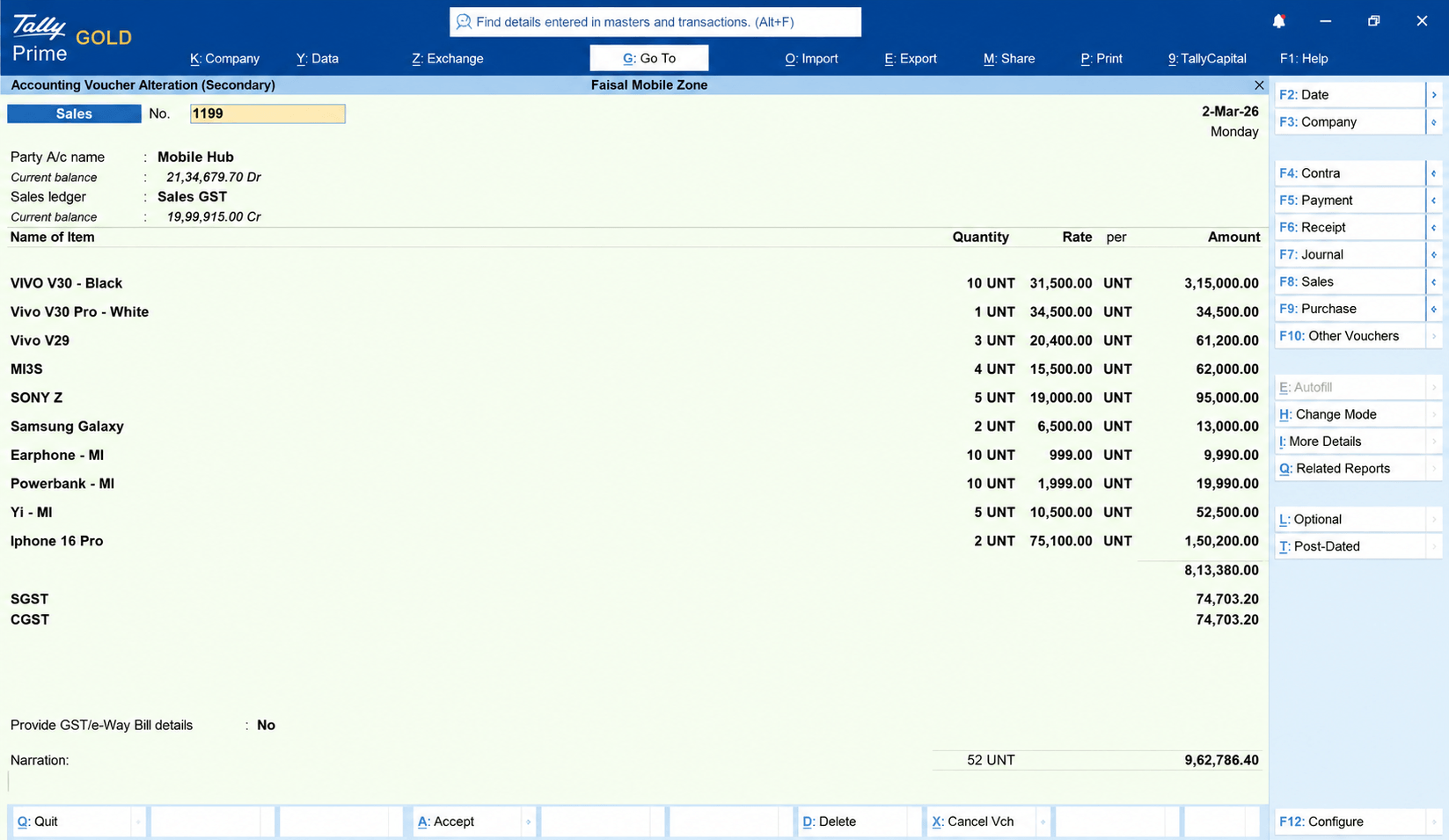1449x840 pixels.
Task: Click the find details search box
Action: pyautogui.click(x=655, y=22)
